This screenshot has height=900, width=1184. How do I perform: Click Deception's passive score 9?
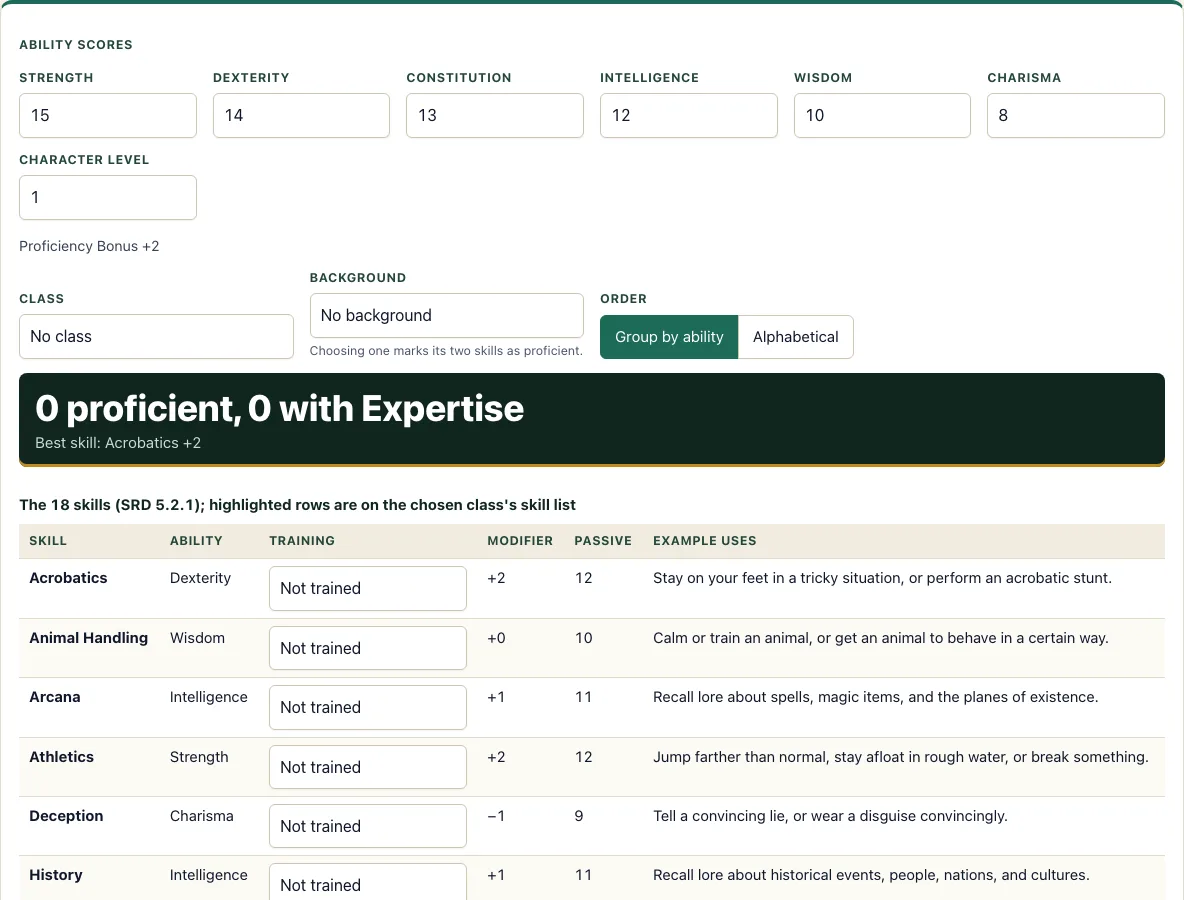(579, 816)
